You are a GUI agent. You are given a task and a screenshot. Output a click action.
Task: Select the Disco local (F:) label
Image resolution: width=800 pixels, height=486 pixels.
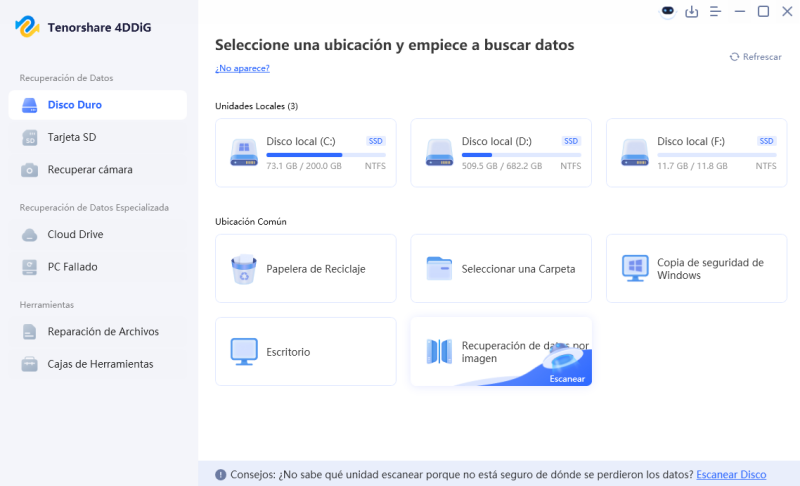coord(691,141)
